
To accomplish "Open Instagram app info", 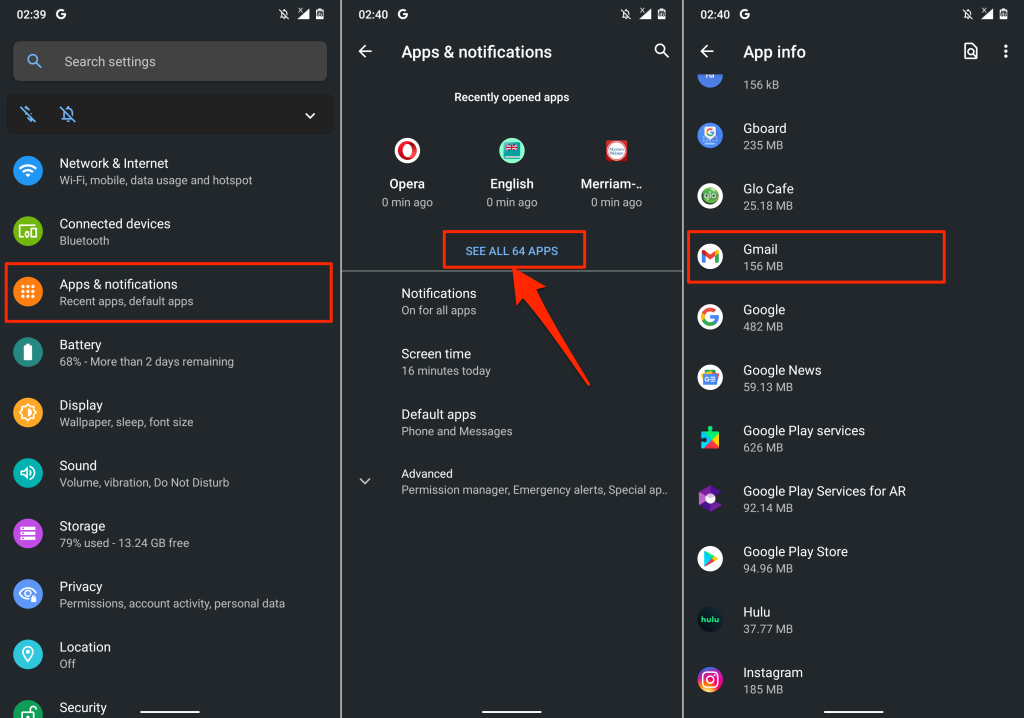I will point(772,681).
